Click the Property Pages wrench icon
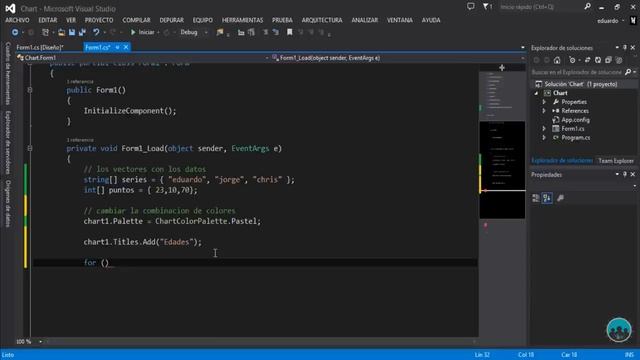 560,198
